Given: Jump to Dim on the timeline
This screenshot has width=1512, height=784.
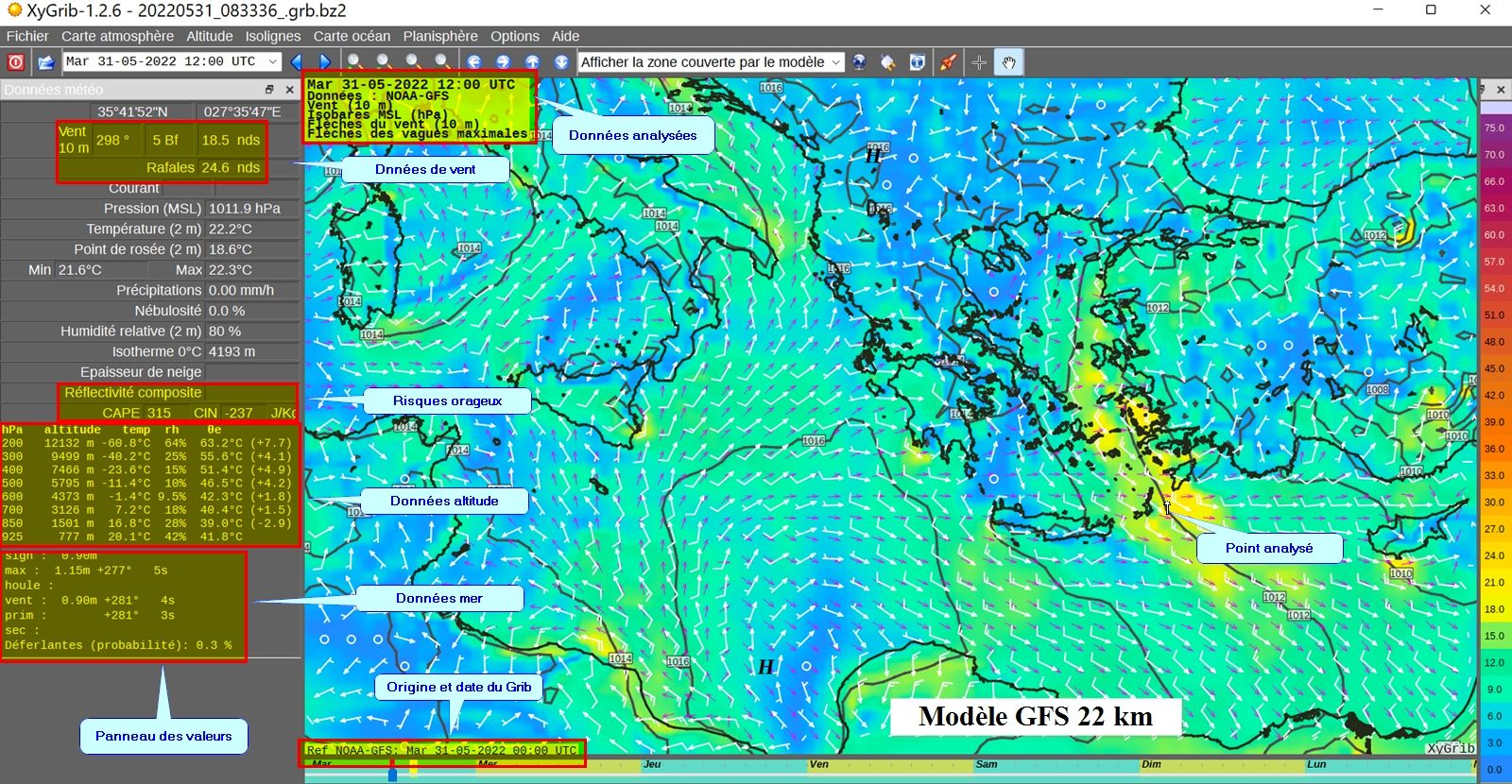Looking at the screenshot, I should point(1151,764).
